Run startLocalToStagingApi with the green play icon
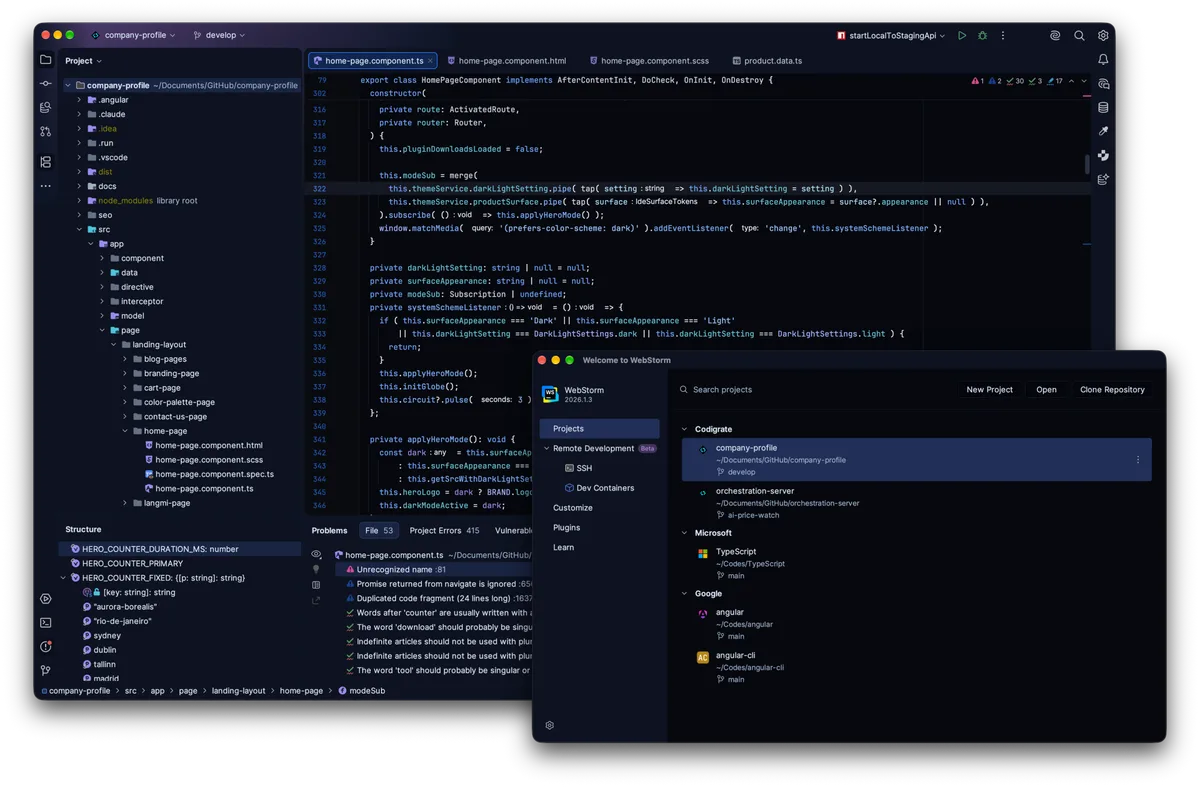 point(962,35)
